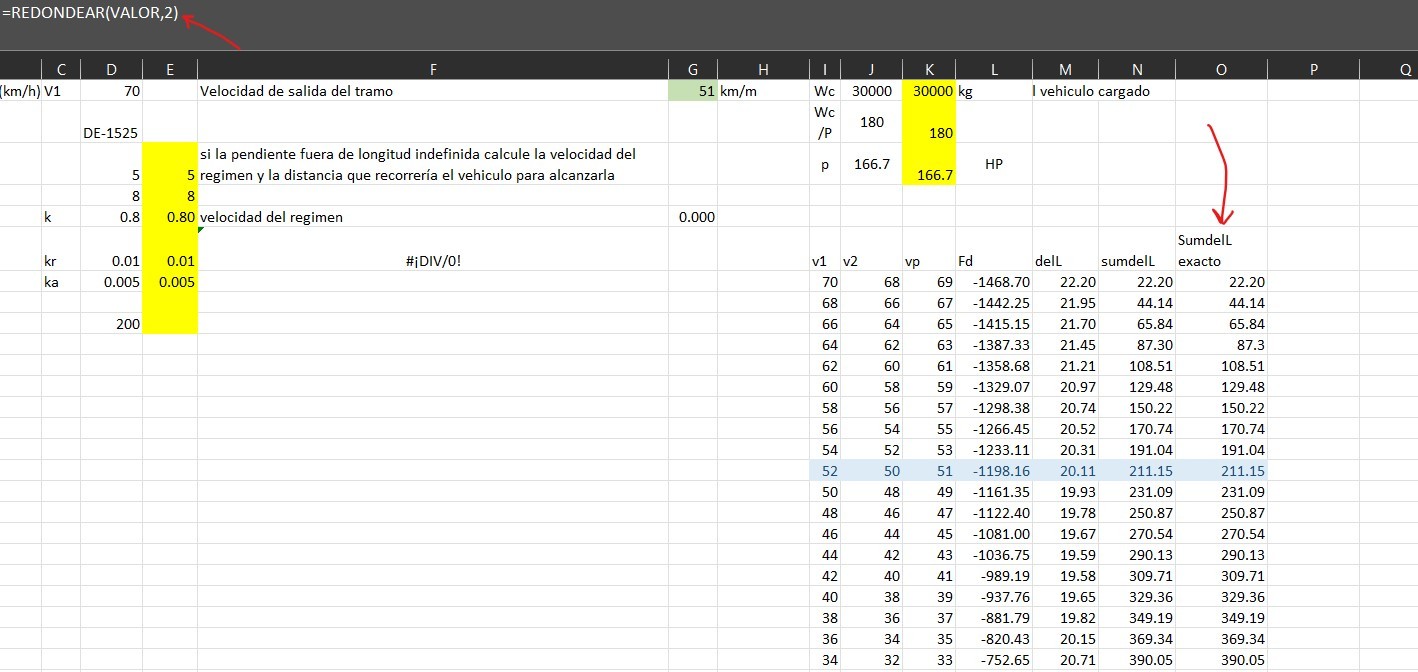The width and height of the screenshot is (1418, 672).
Task: Click the Fd value -1081.00
Action: (x=994, y=534)
